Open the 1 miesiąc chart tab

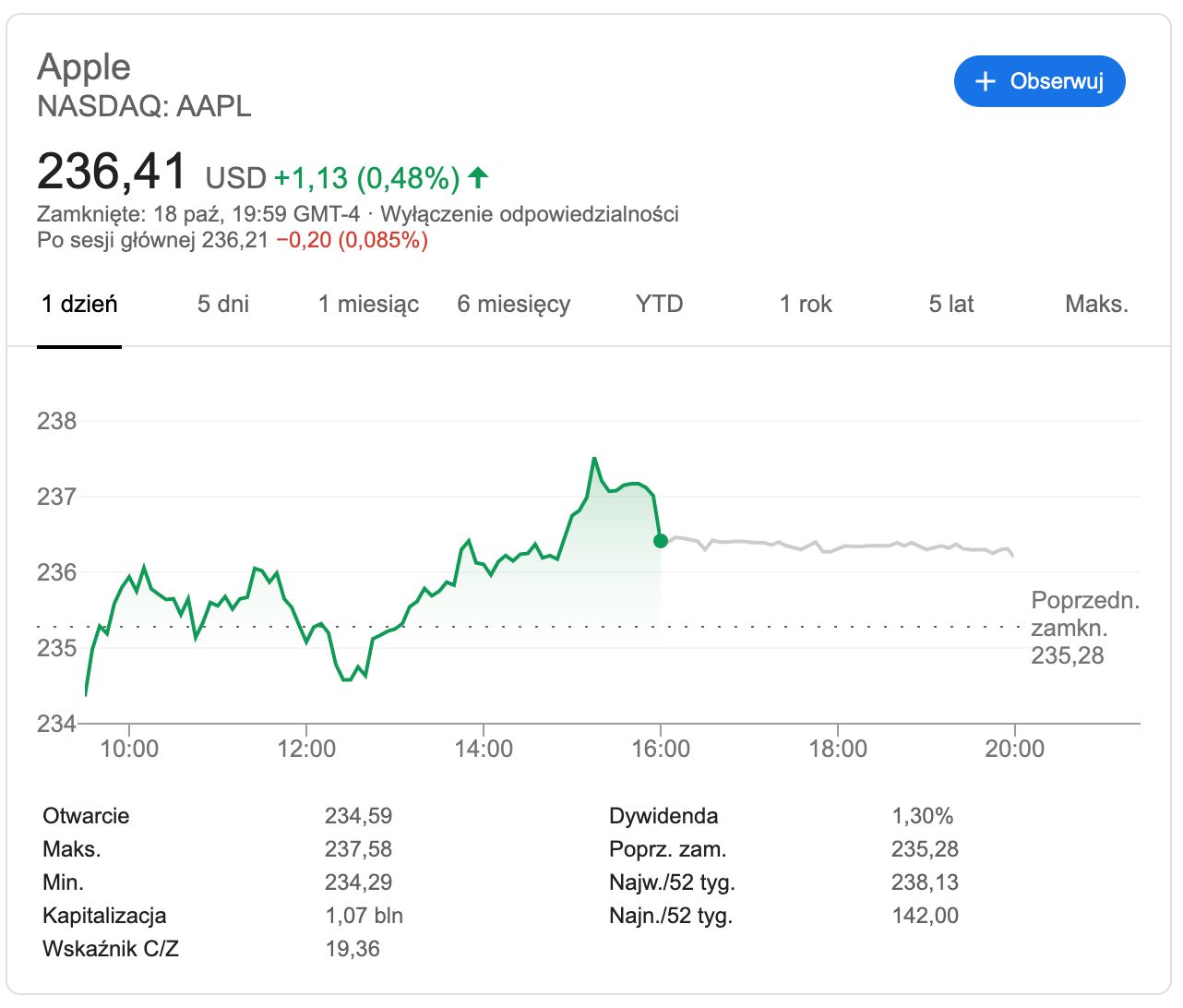368,305
